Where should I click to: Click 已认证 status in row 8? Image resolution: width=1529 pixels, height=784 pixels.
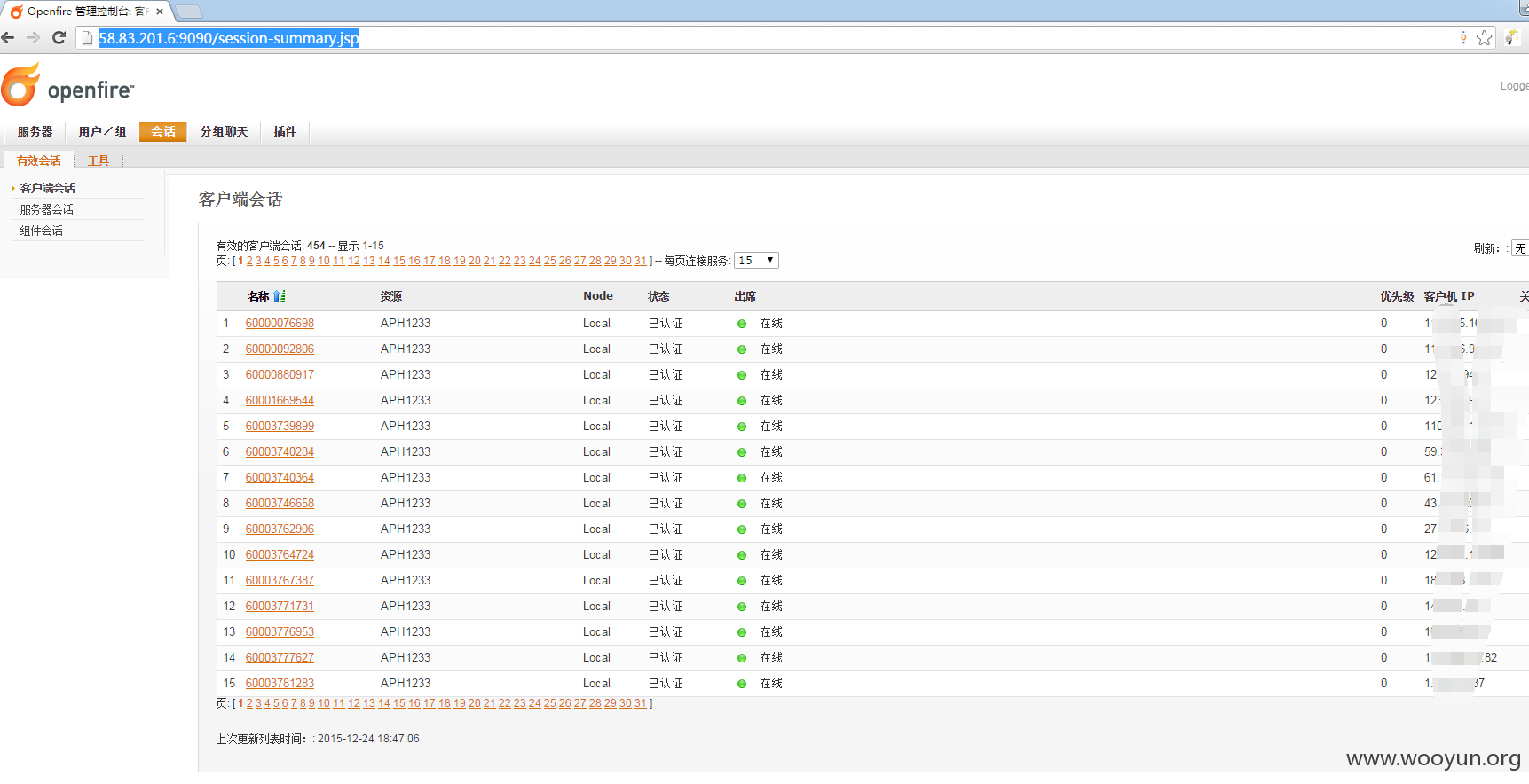pos(666,504)
